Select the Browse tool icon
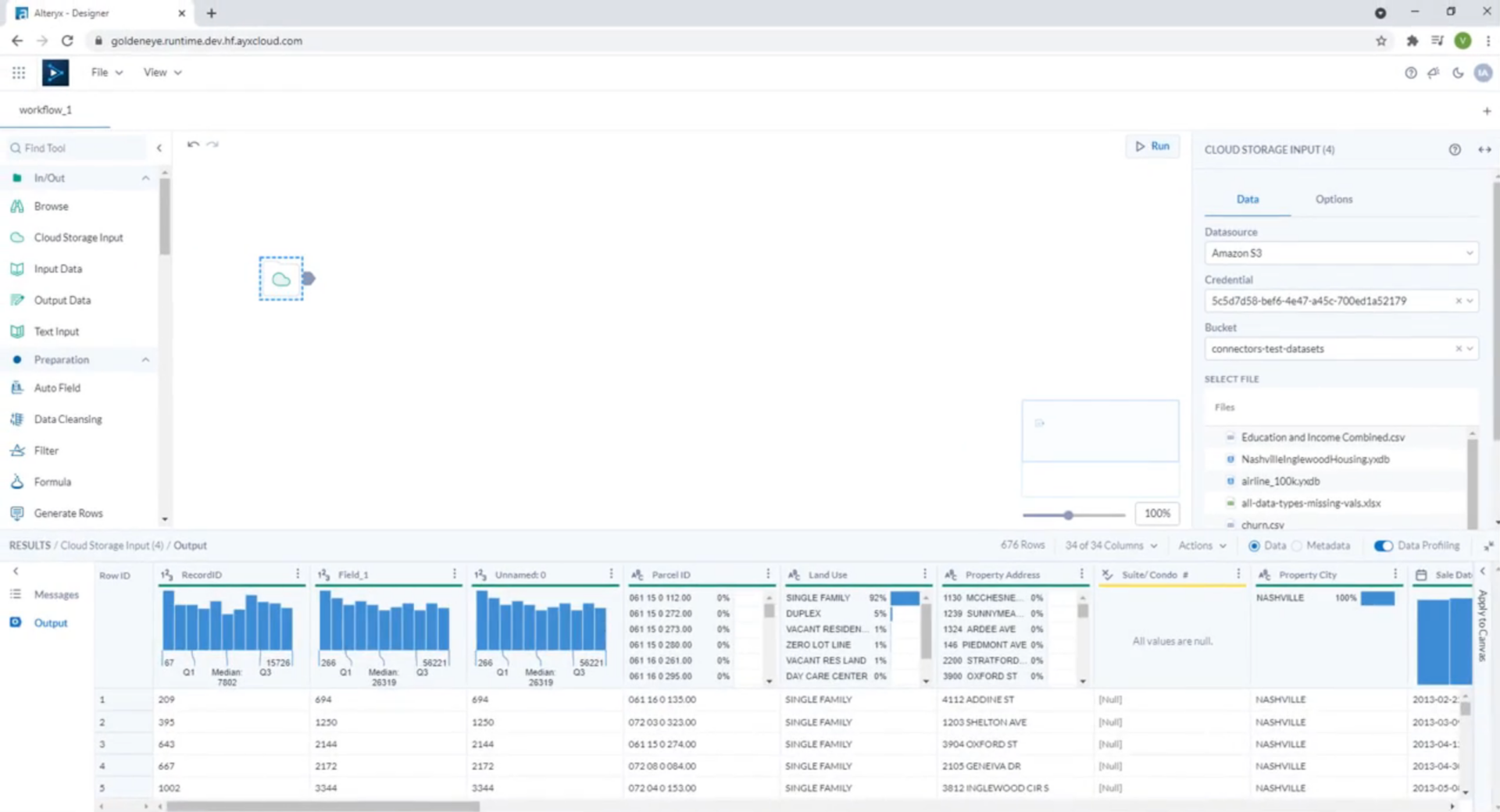 (x=17, y=206)
